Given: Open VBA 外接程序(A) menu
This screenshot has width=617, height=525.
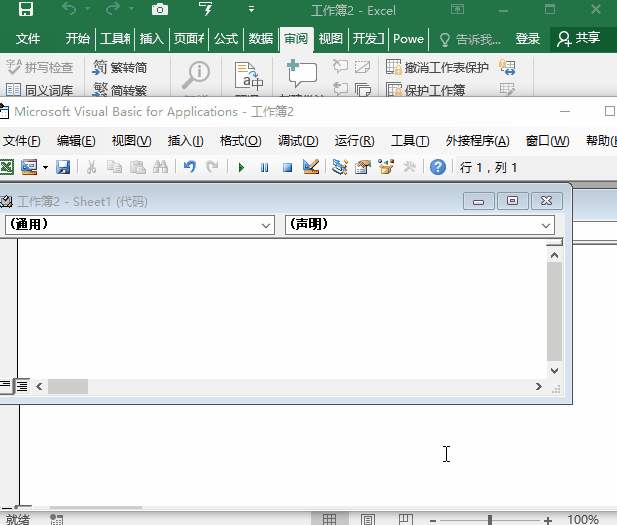Looking at the screenshot, I should (x=477, y=141).
